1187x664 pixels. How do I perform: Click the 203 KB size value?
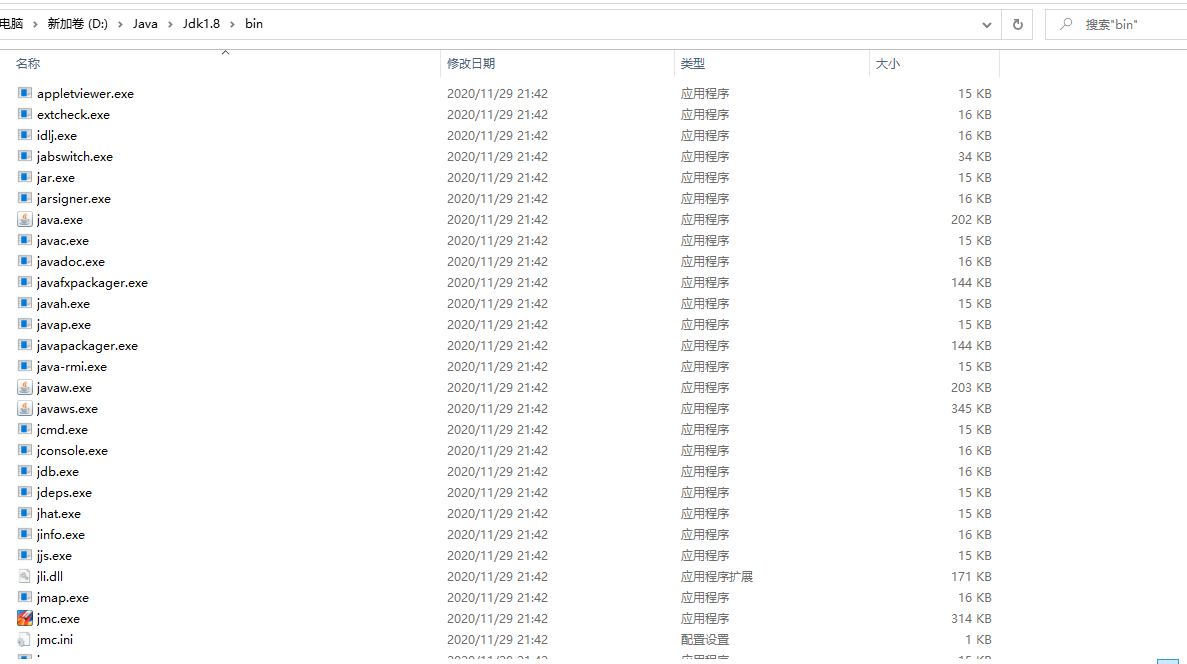971,388
